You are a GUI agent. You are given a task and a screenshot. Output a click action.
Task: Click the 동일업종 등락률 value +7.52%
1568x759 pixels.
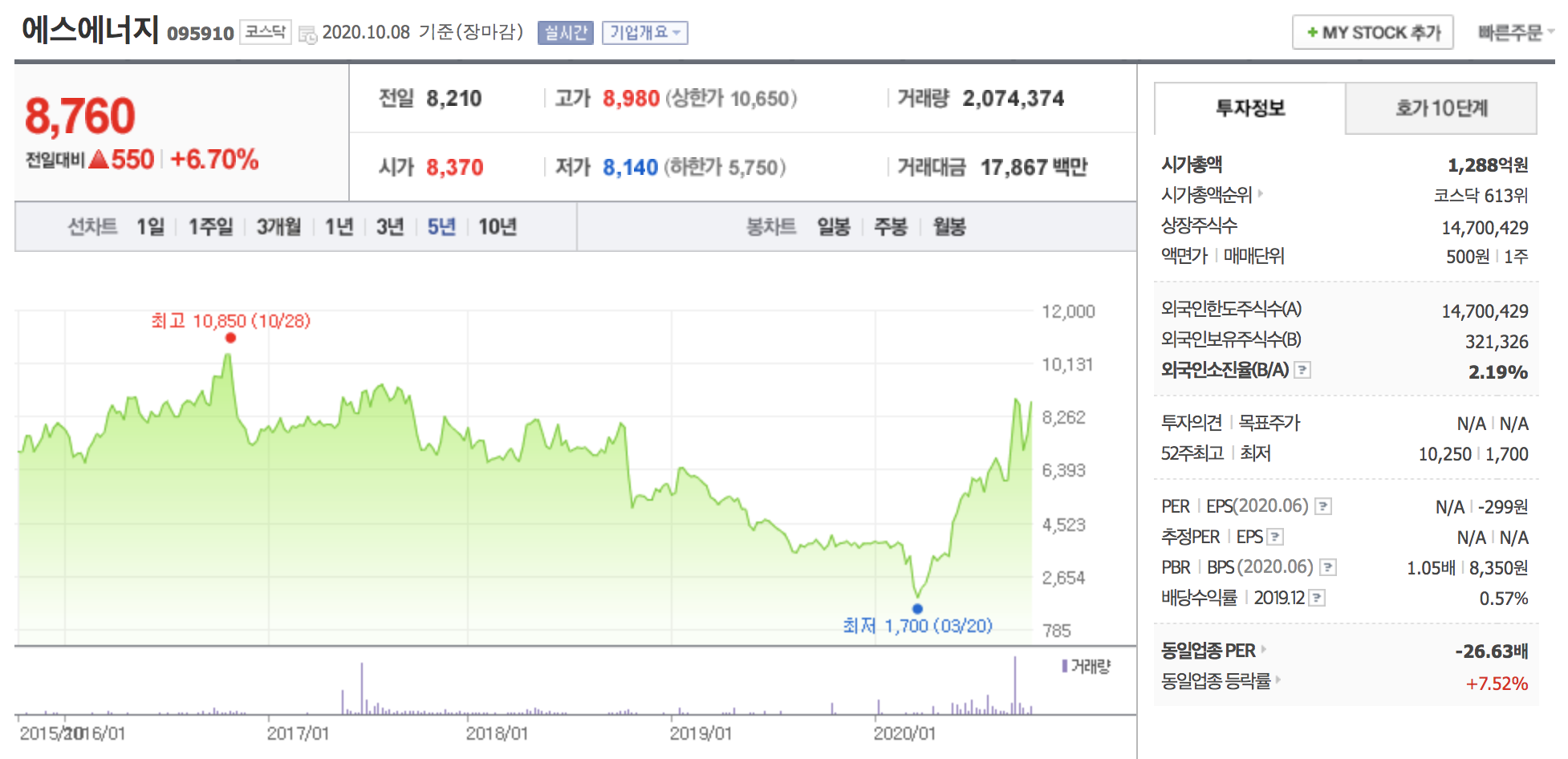(x=1497, y=684)
